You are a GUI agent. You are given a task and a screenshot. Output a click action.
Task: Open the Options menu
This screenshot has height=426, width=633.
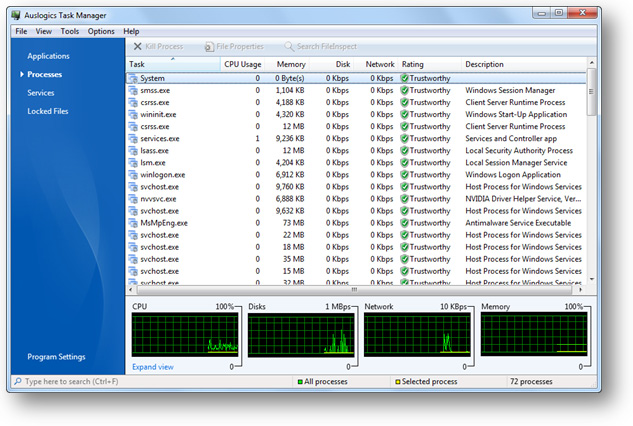pyautogui.click(x=101, y=31)
